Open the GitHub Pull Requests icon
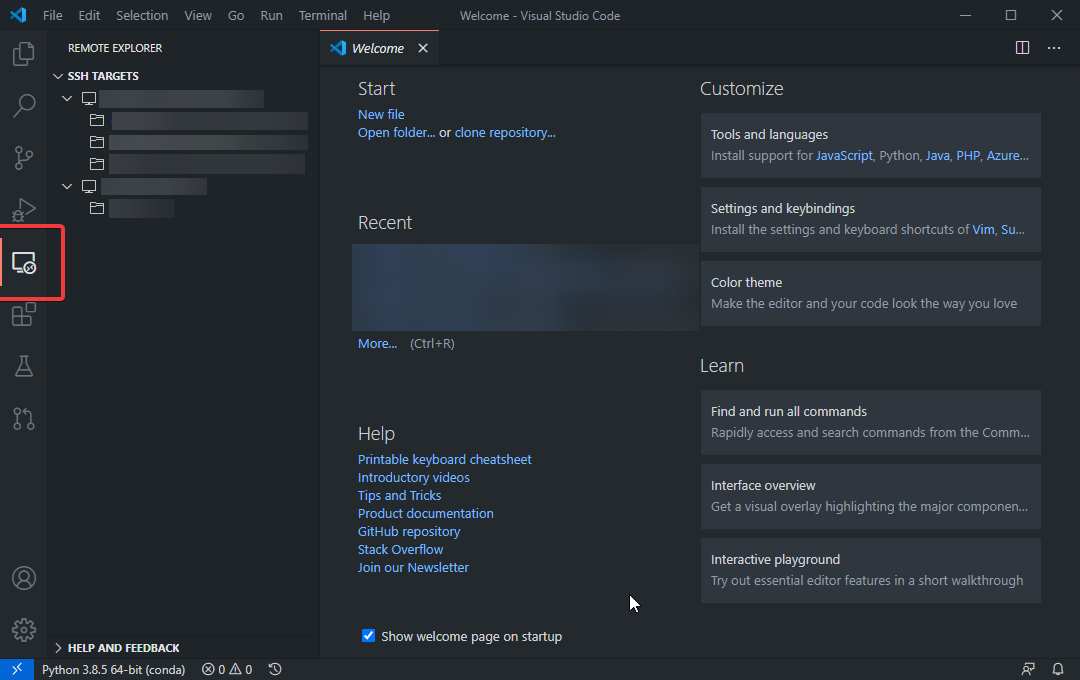 click(x=23, y=419)
